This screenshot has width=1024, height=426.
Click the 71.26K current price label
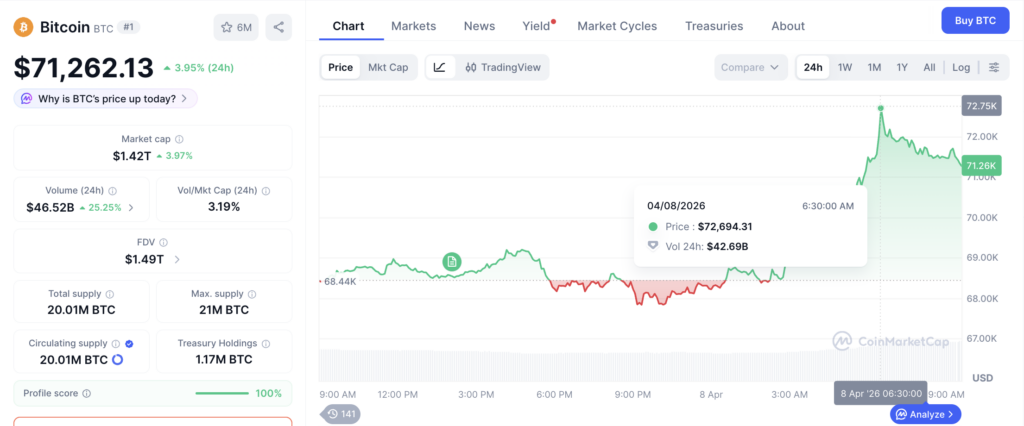coord(982,166)
